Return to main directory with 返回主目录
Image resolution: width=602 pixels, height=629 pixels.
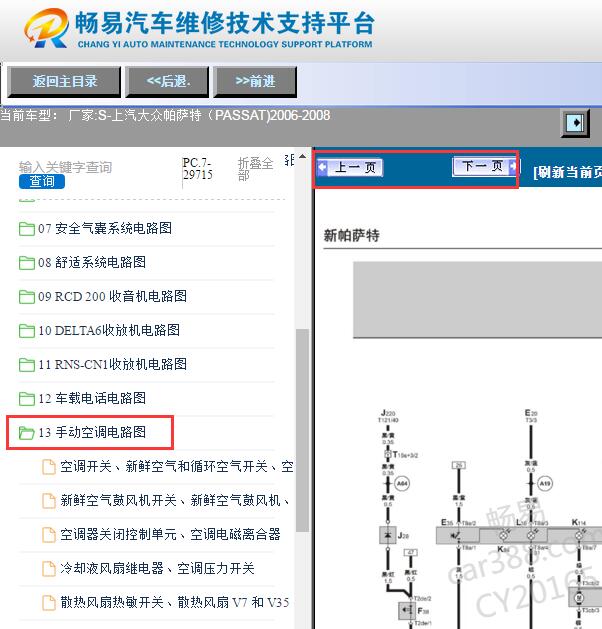click(64, 82)
